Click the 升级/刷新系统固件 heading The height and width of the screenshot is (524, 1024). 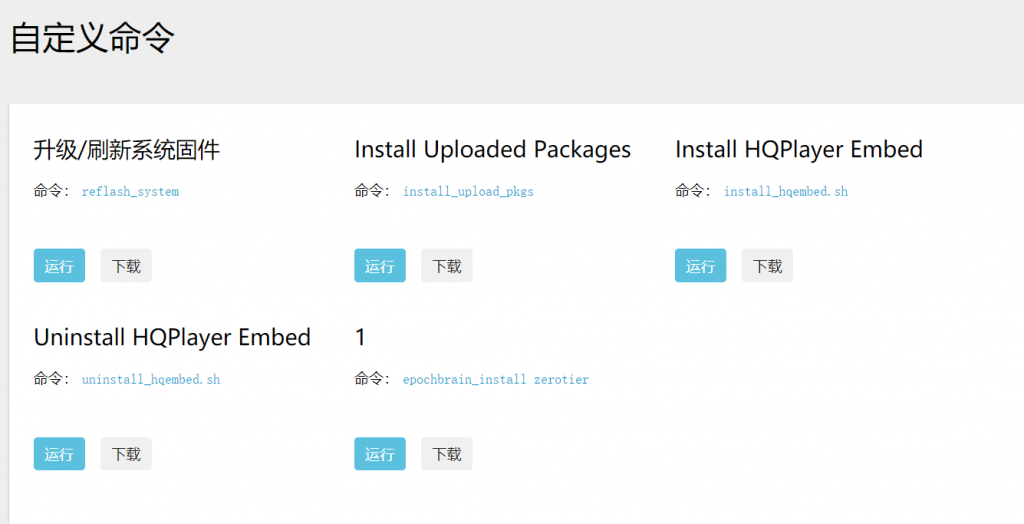(x=127, y=150)
